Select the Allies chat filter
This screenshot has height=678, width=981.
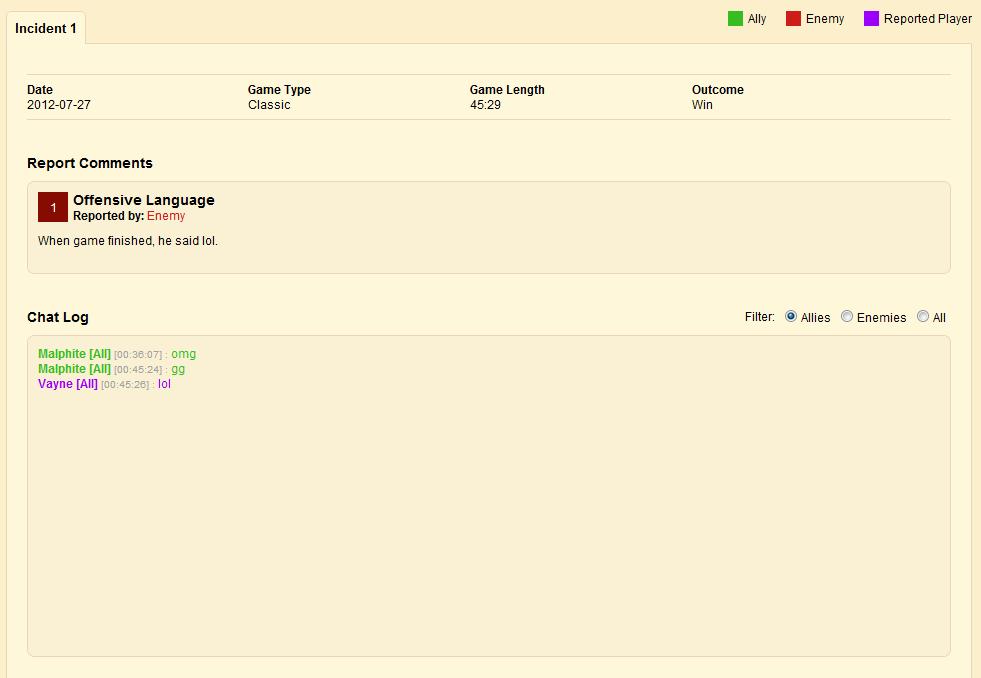[791, 317]
